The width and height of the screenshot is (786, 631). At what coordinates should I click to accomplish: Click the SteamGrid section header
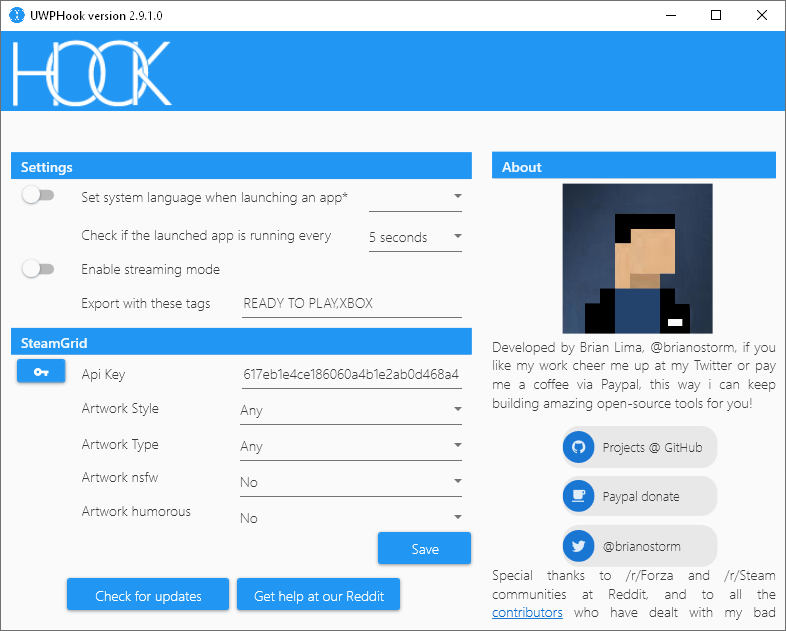[x=241, y=342]
